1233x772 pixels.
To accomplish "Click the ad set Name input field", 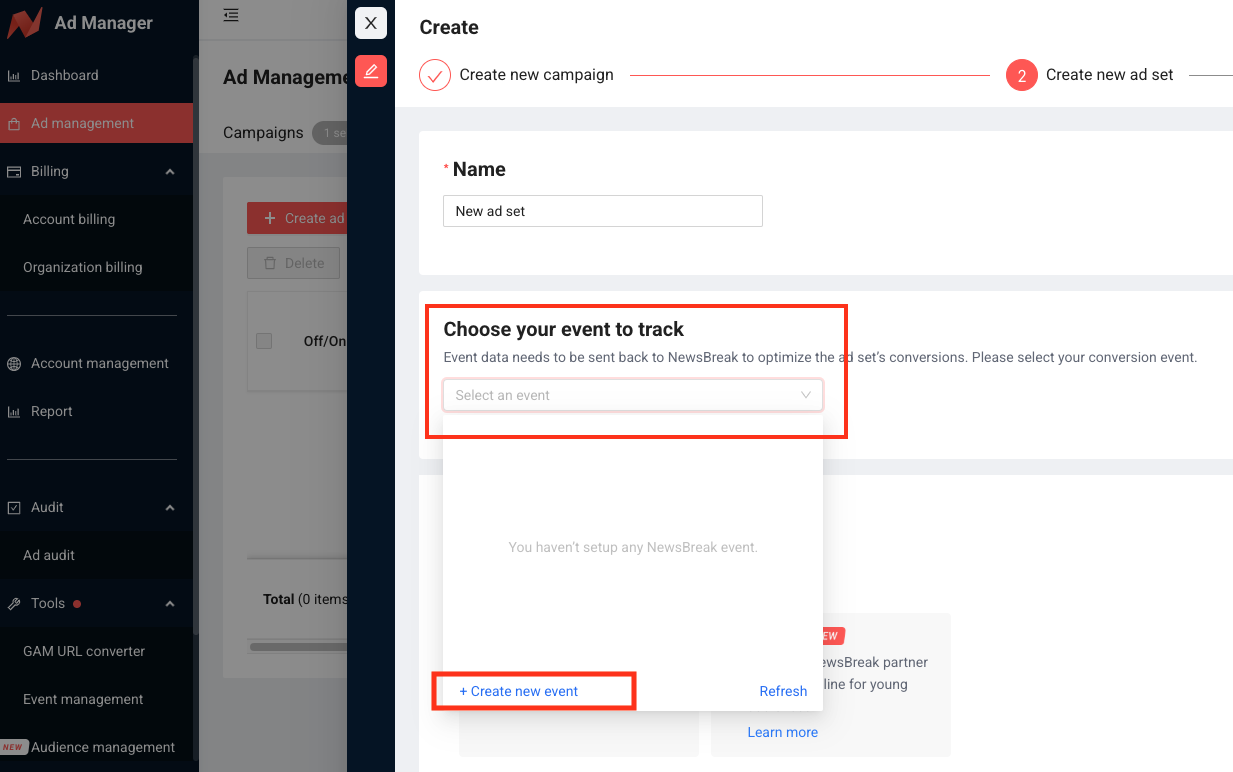I will [x=602, y=211].
